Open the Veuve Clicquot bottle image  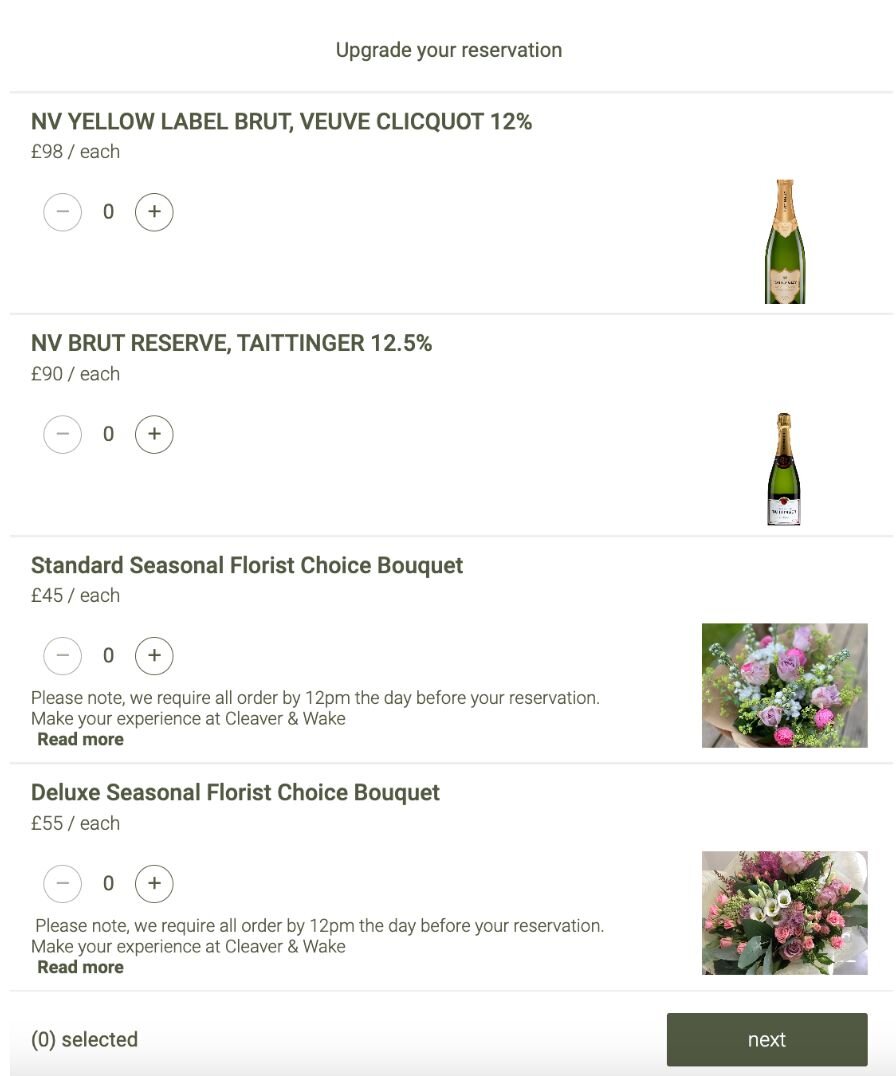(x=785, y=241)
